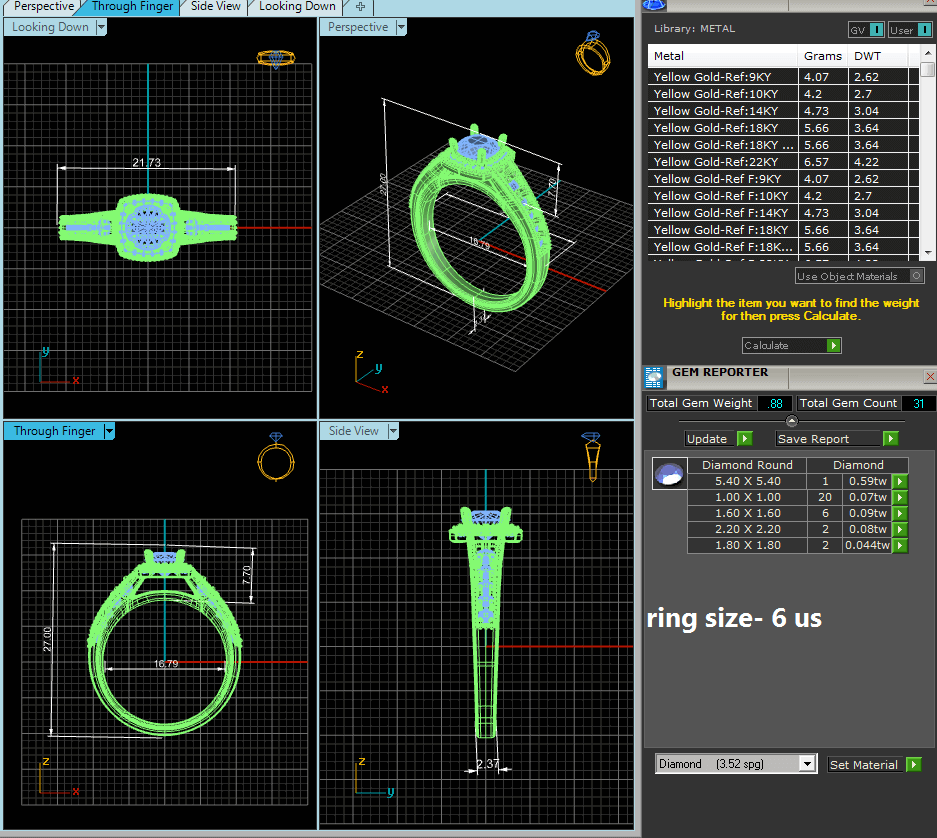Click the green arrow next to Update
The width and height of the screenshot is (937, 838).
[743, 439]
